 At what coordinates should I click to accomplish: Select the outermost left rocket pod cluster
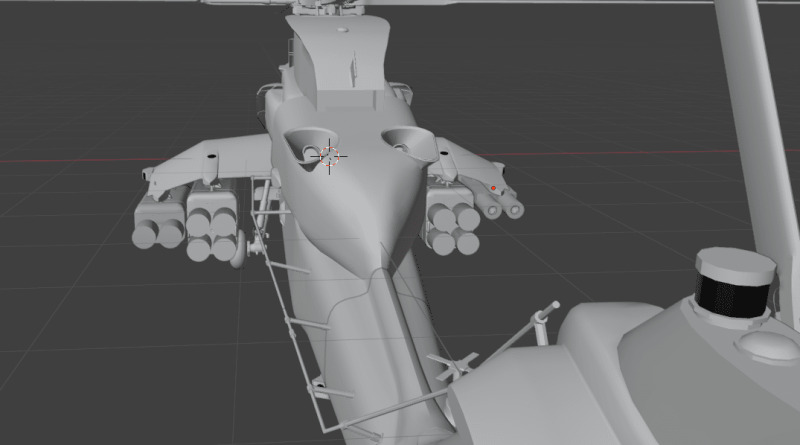tap(157, 221)
